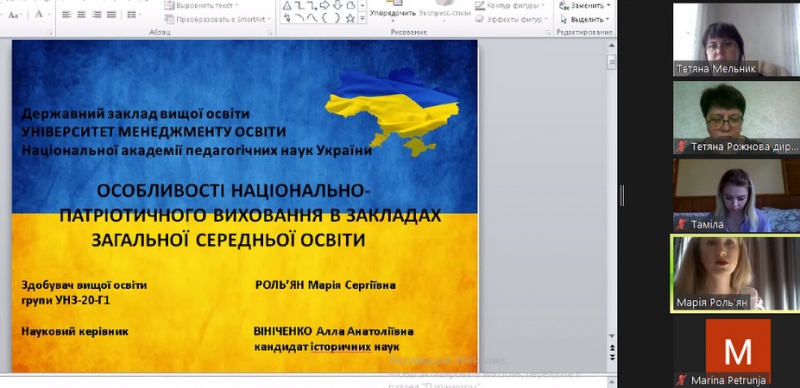This screenshot has height=388, width=800.
Task: Click the name РОЛЬ'ЯН Марія Сергіївна
Action: [326, 285]
